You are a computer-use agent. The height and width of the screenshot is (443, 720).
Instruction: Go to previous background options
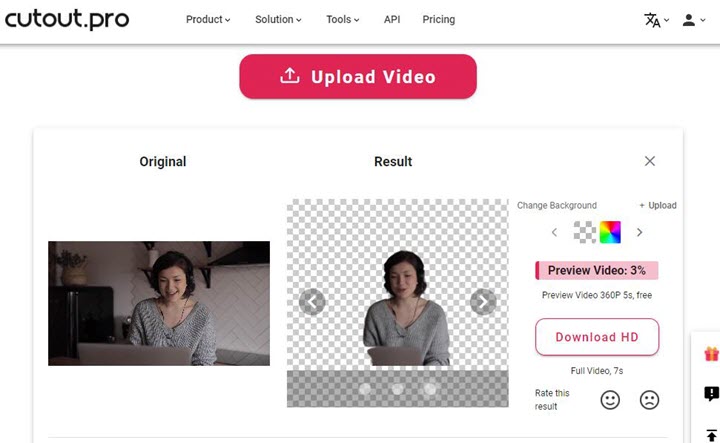tap(554, 232)
